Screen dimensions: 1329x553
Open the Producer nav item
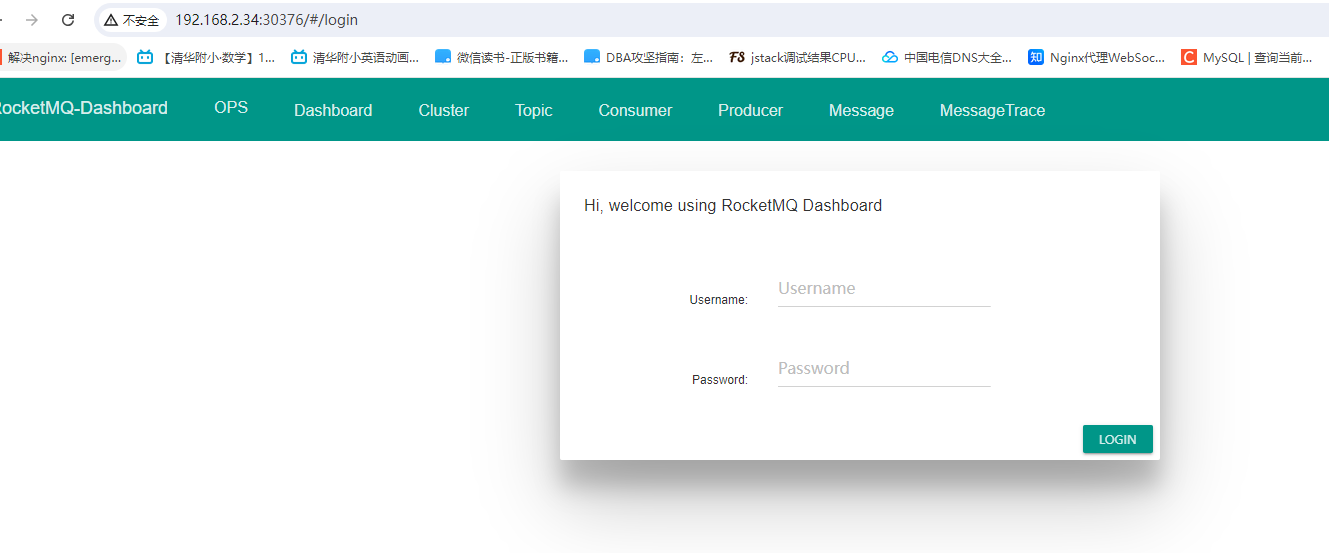click(750, 111)
